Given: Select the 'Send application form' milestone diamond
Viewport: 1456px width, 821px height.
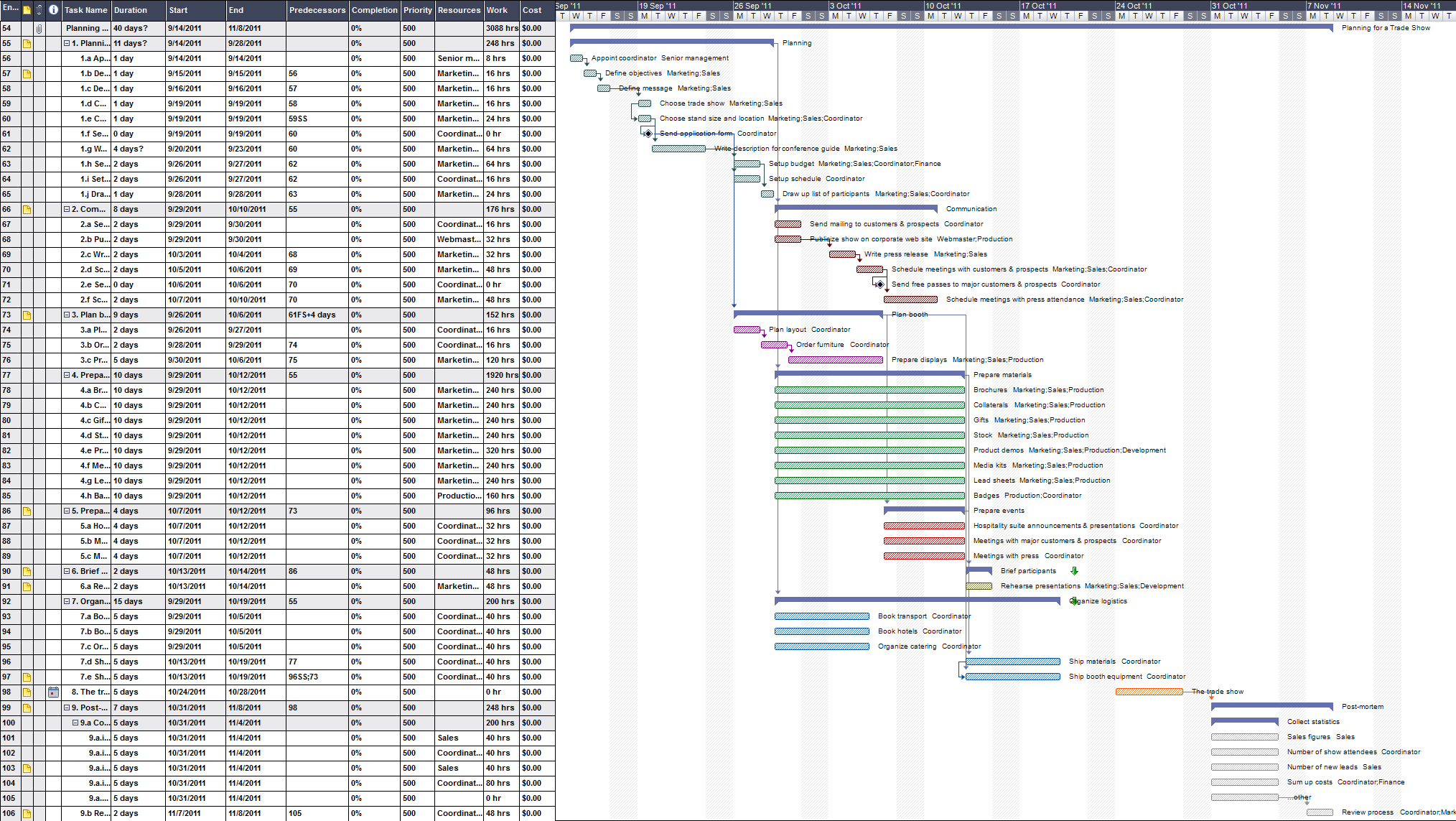Looking at the screenshot, I should [648, 133].
